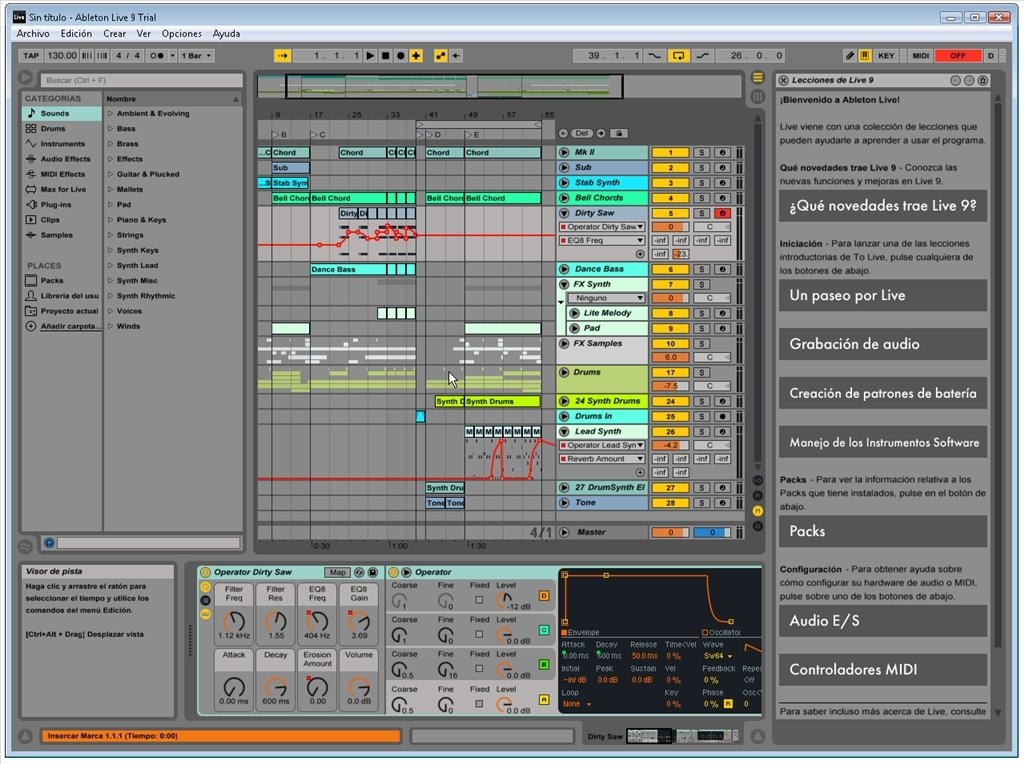Expand Ambient & Evolving folder
Screen dimensions: 1024x764
point(110,114)
